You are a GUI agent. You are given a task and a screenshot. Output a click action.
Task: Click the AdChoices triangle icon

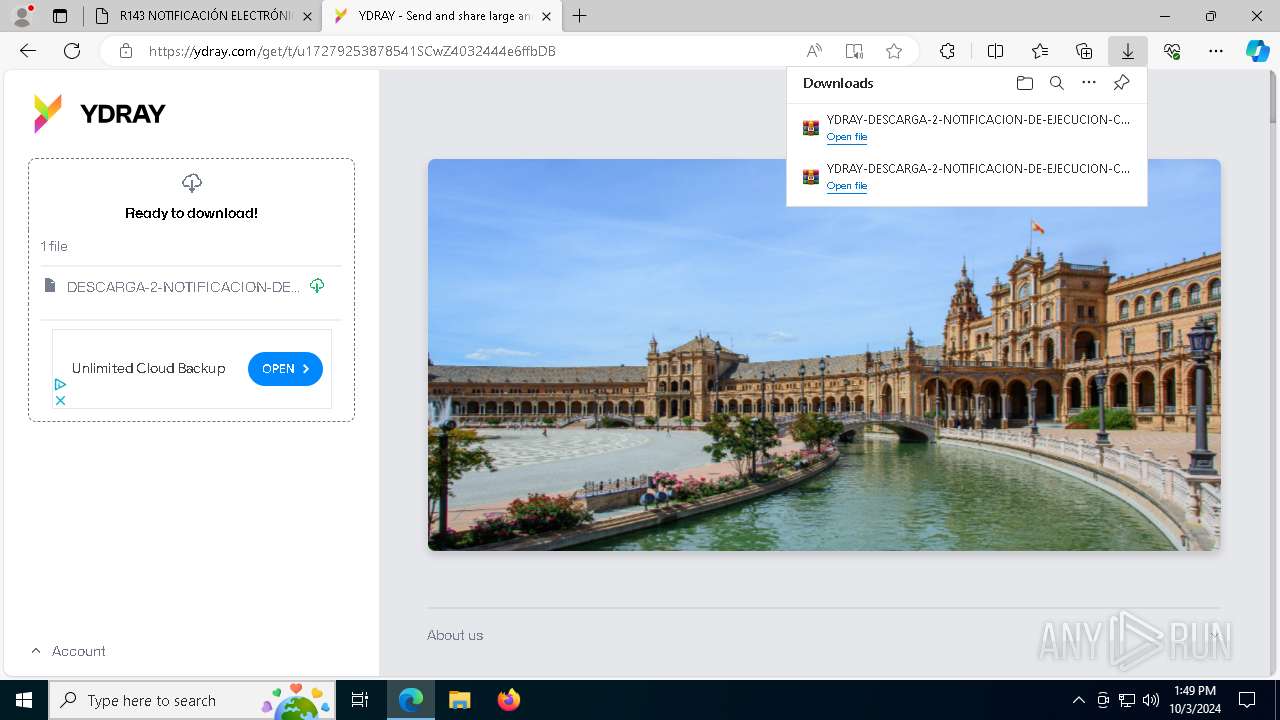[x=60, y=384]
